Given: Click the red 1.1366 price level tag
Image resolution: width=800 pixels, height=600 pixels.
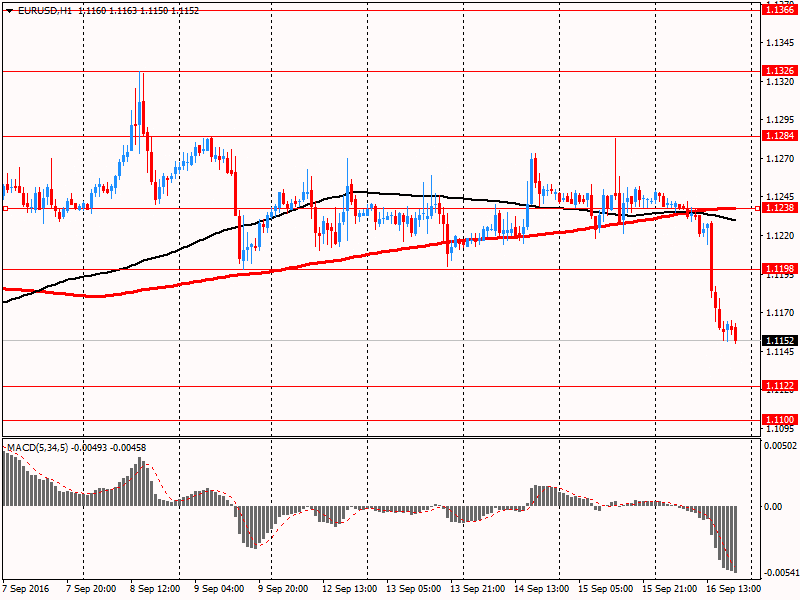Looking at the screenshot, I should click(778, 8).
